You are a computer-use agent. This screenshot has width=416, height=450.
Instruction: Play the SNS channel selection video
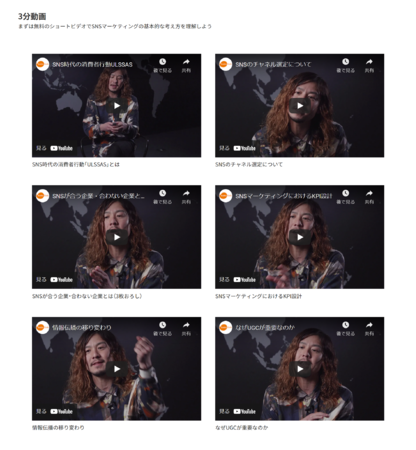point(300,106)
